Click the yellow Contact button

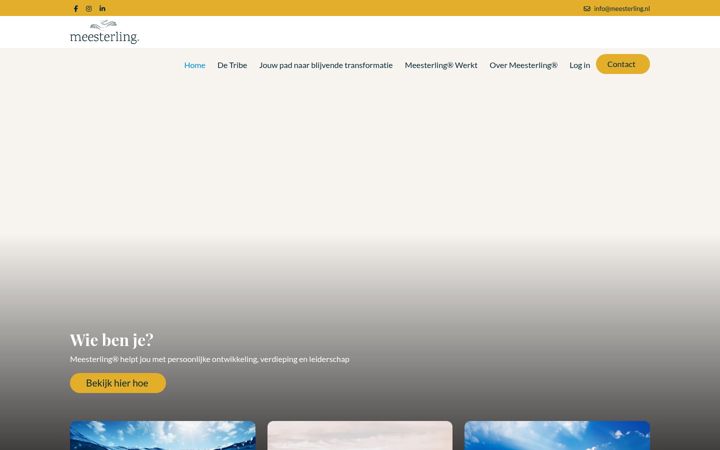[x=623, y=64]
